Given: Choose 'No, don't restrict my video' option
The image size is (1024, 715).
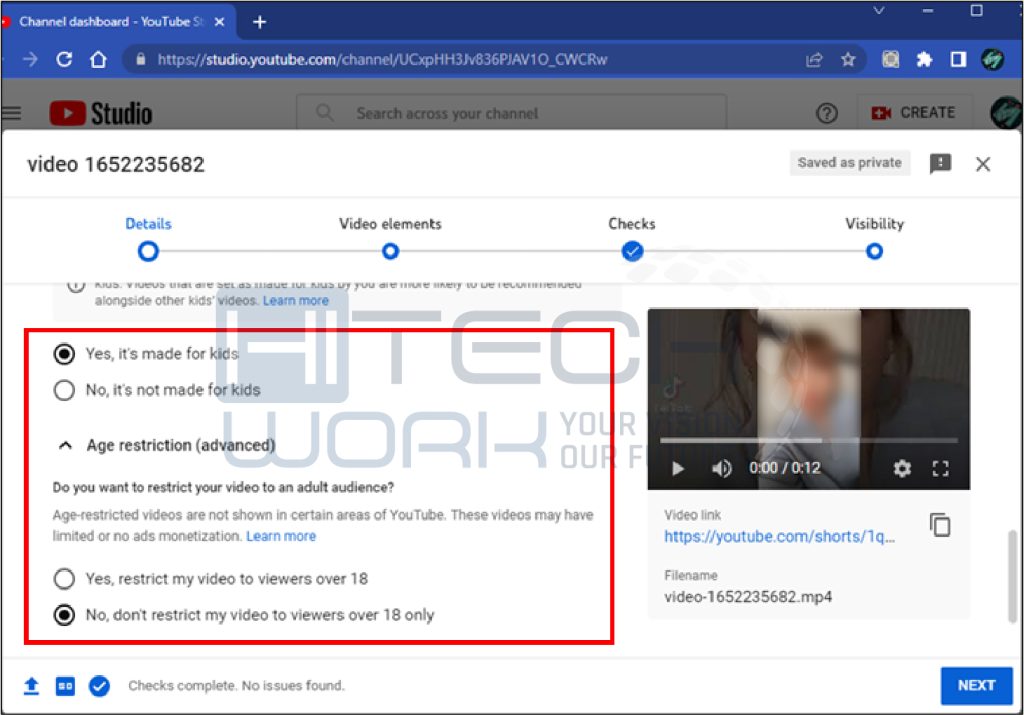Looking at the screenshot, I should click(64, 615).
